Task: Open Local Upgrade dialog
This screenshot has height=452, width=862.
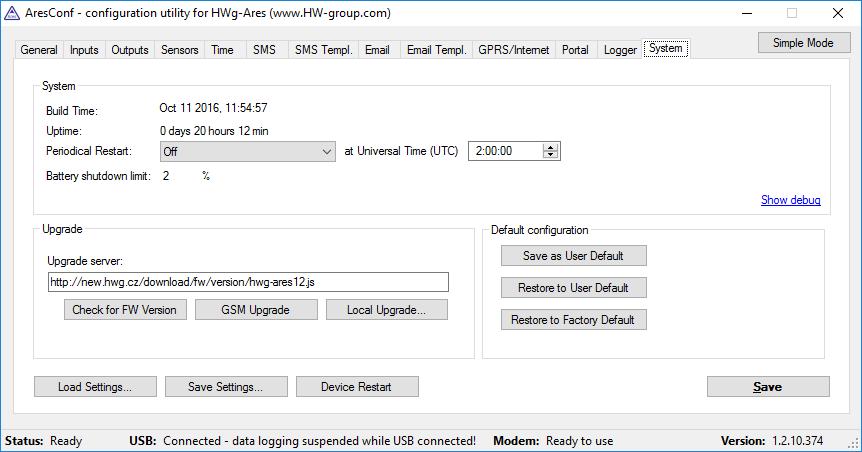Action: point(386,310)
